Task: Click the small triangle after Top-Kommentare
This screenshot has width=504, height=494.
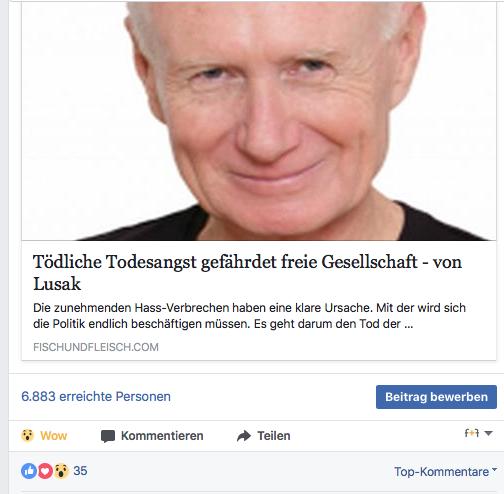Action: click(x=494, y=470)
